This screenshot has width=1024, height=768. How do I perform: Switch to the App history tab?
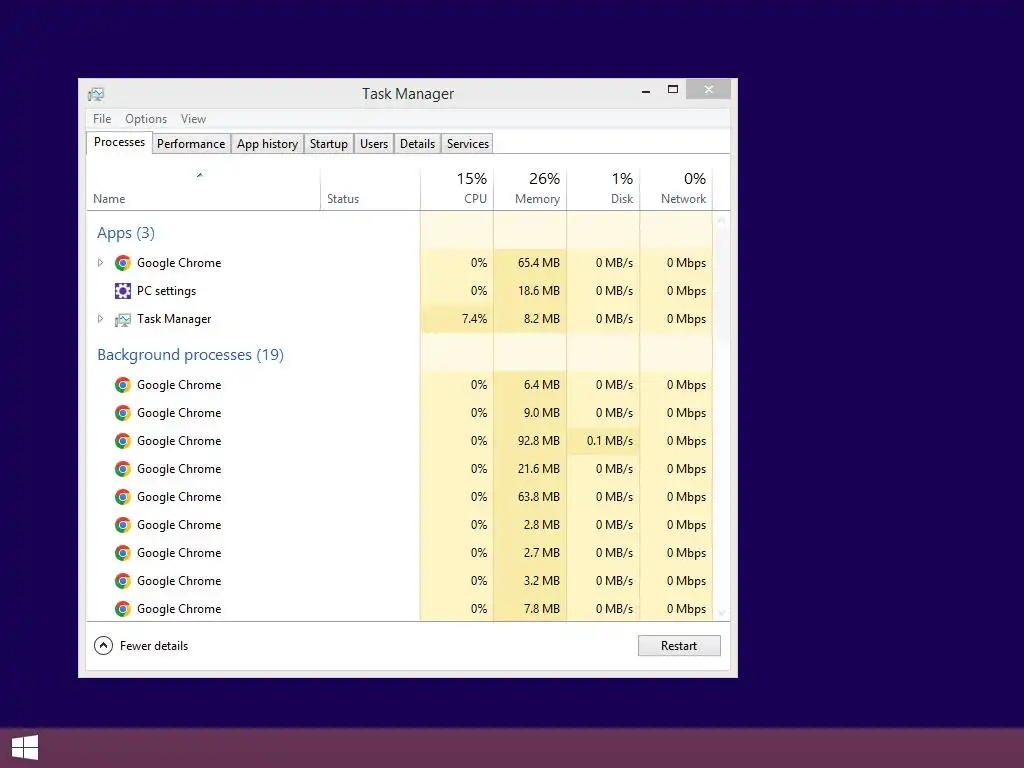[267, 144]
